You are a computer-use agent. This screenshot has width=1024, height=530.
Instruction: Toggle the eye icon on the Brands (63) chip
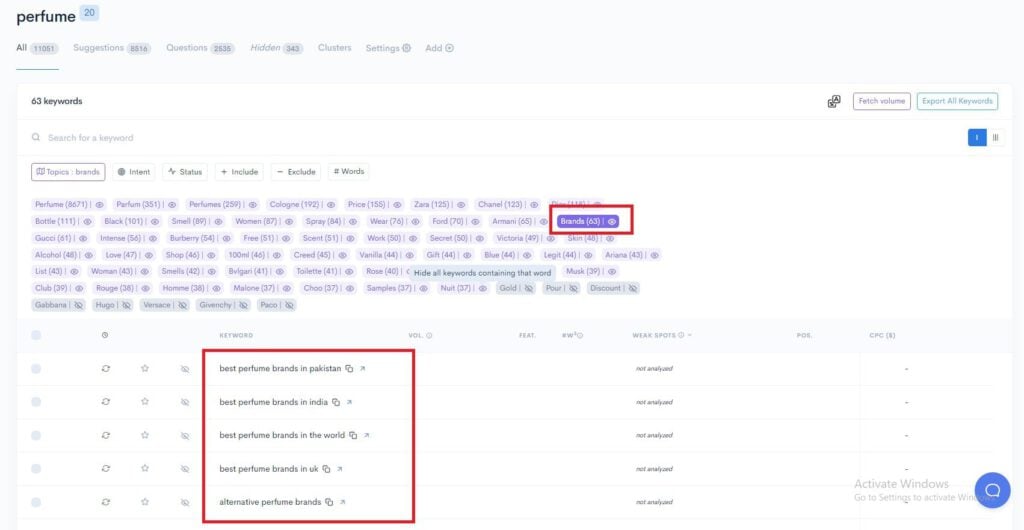click(612, 222)
